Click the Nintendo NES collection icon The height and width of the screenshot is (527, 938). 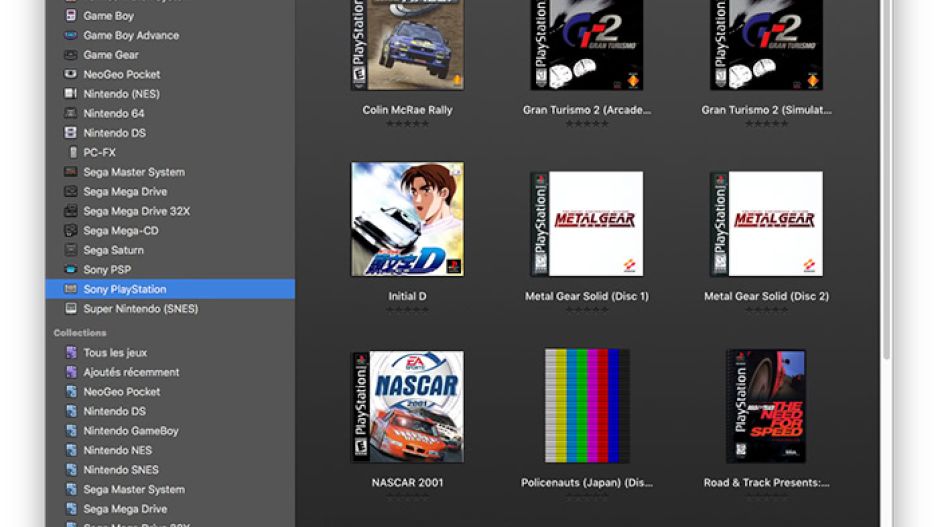71,450
